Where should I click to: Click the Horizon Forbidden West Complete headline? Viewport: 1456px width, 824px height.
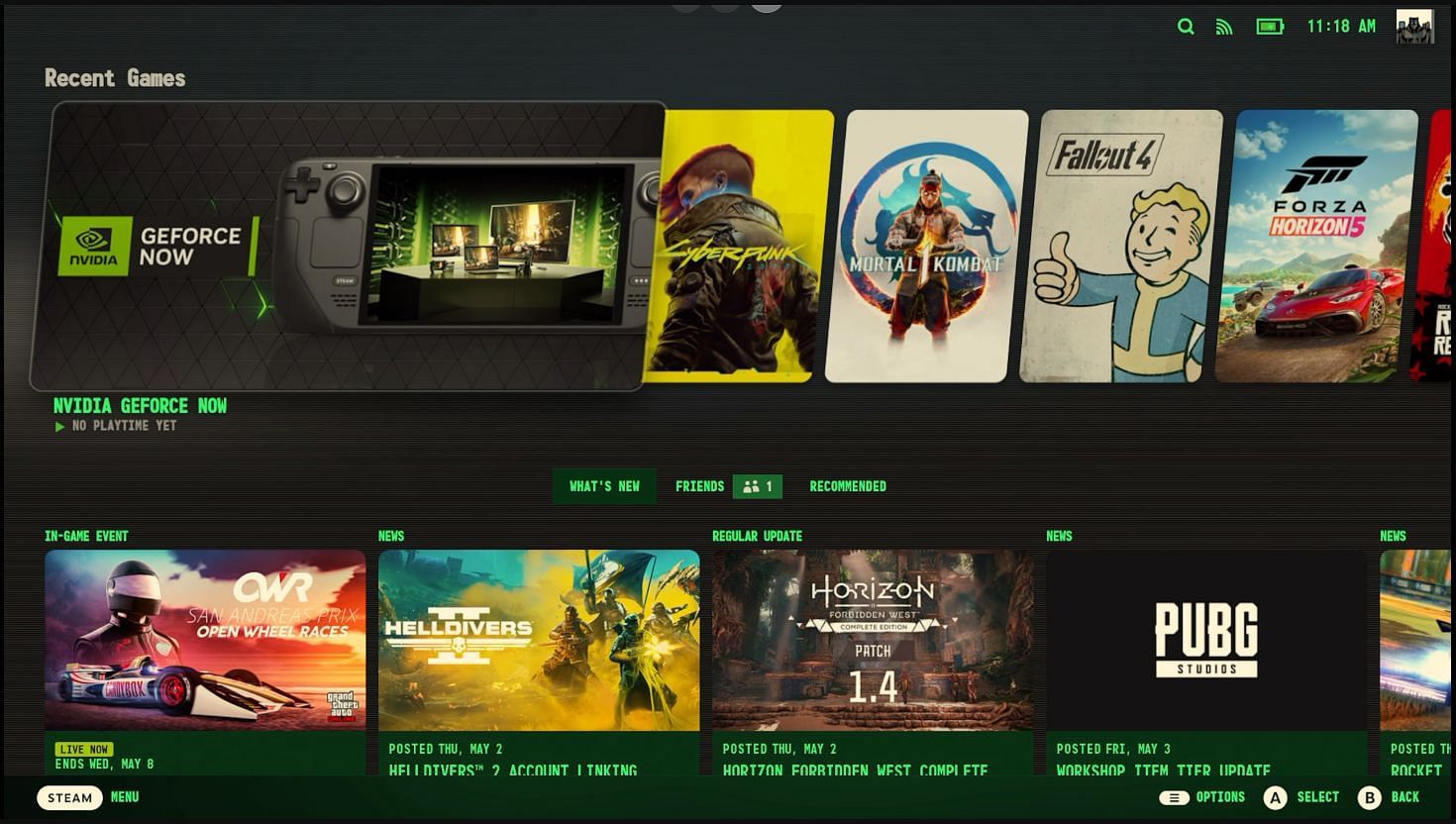tap(855, 770)
